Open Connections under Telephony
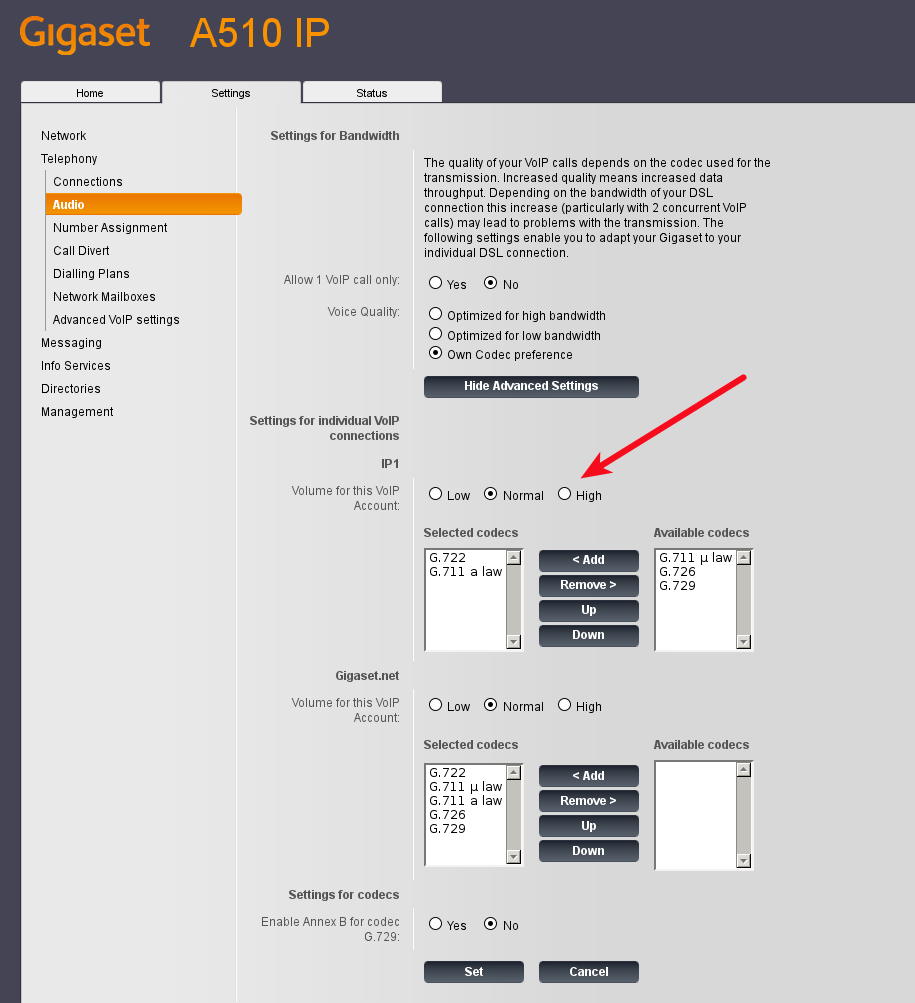This screenshot has width=915, height=1003. (x=88, y=182)
